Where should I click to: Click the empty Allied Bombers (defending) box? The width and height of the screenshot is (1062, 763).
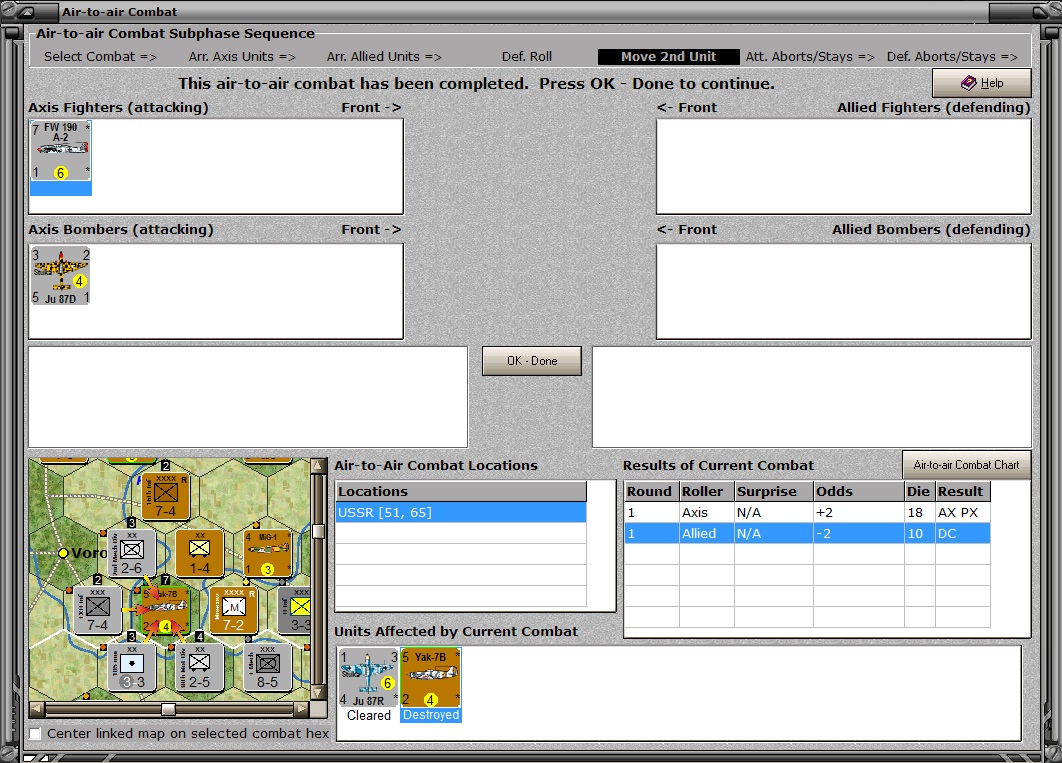pos(844,291)
